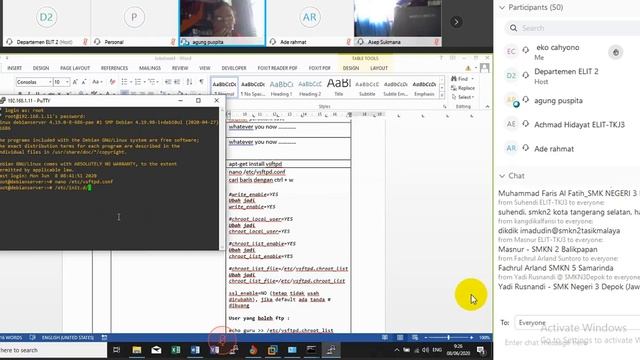640x360 pixels.
Task: Decrease font size in Word ribbon
Action: [x=84, y=82]
